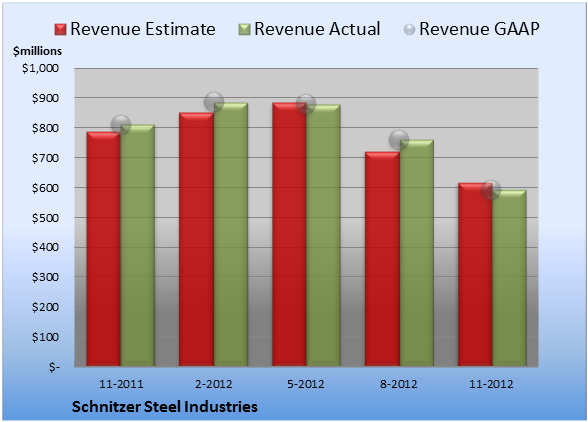The width and height of the screenshot is (588, 422).
Task: Select the red estimate bar for 2-2012
Action: [x=196, y=239]
